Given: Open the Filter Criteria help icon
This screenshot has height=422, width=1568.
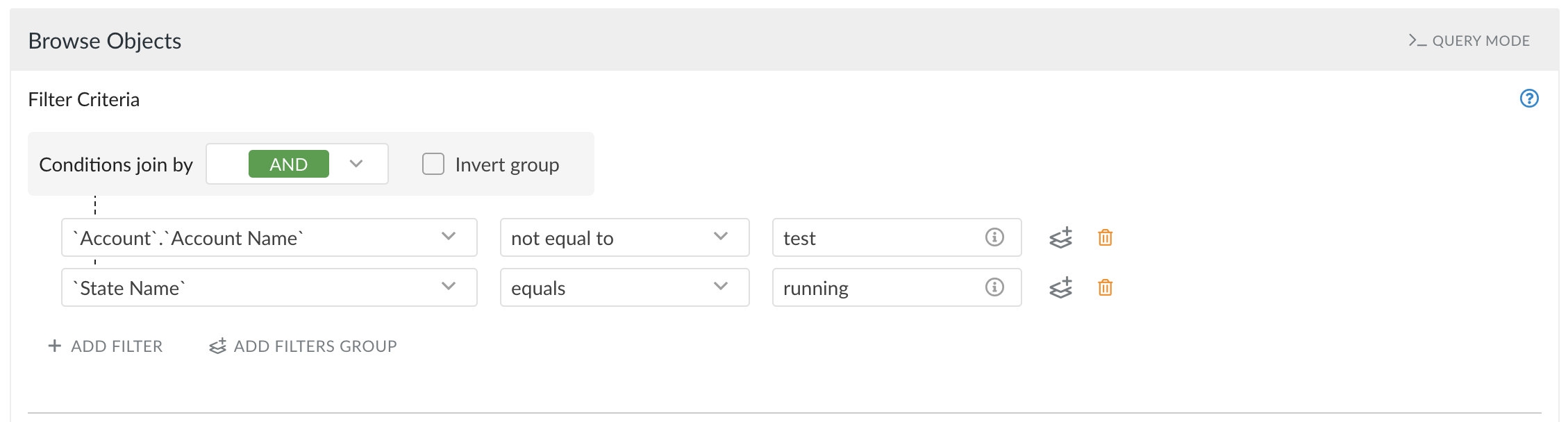Looking at the screenshot, I should [x=1529, y=99].
